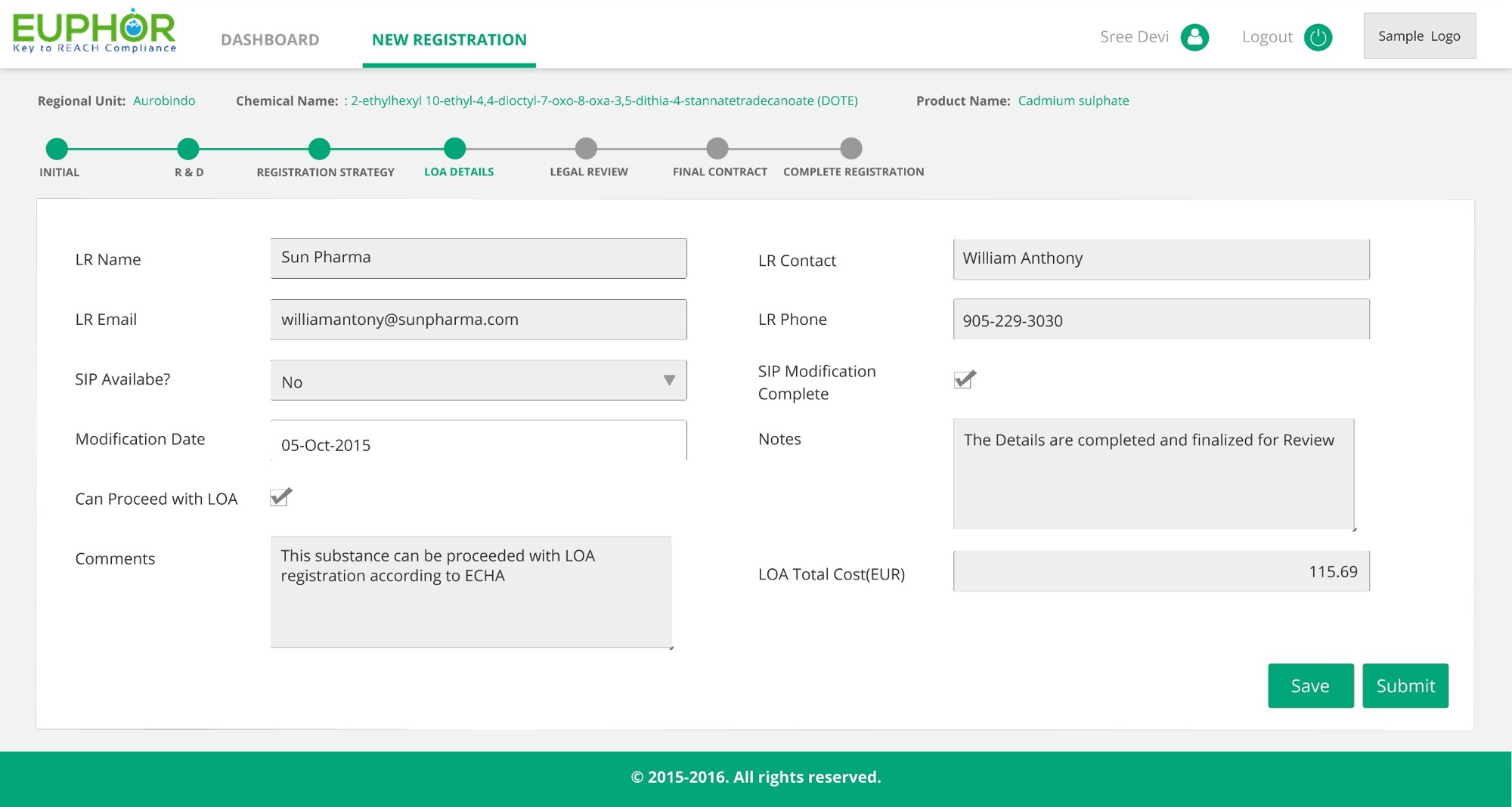Click the LOA Details step circle
Screen dimensions: 1512x807
[x=454, y=149]
